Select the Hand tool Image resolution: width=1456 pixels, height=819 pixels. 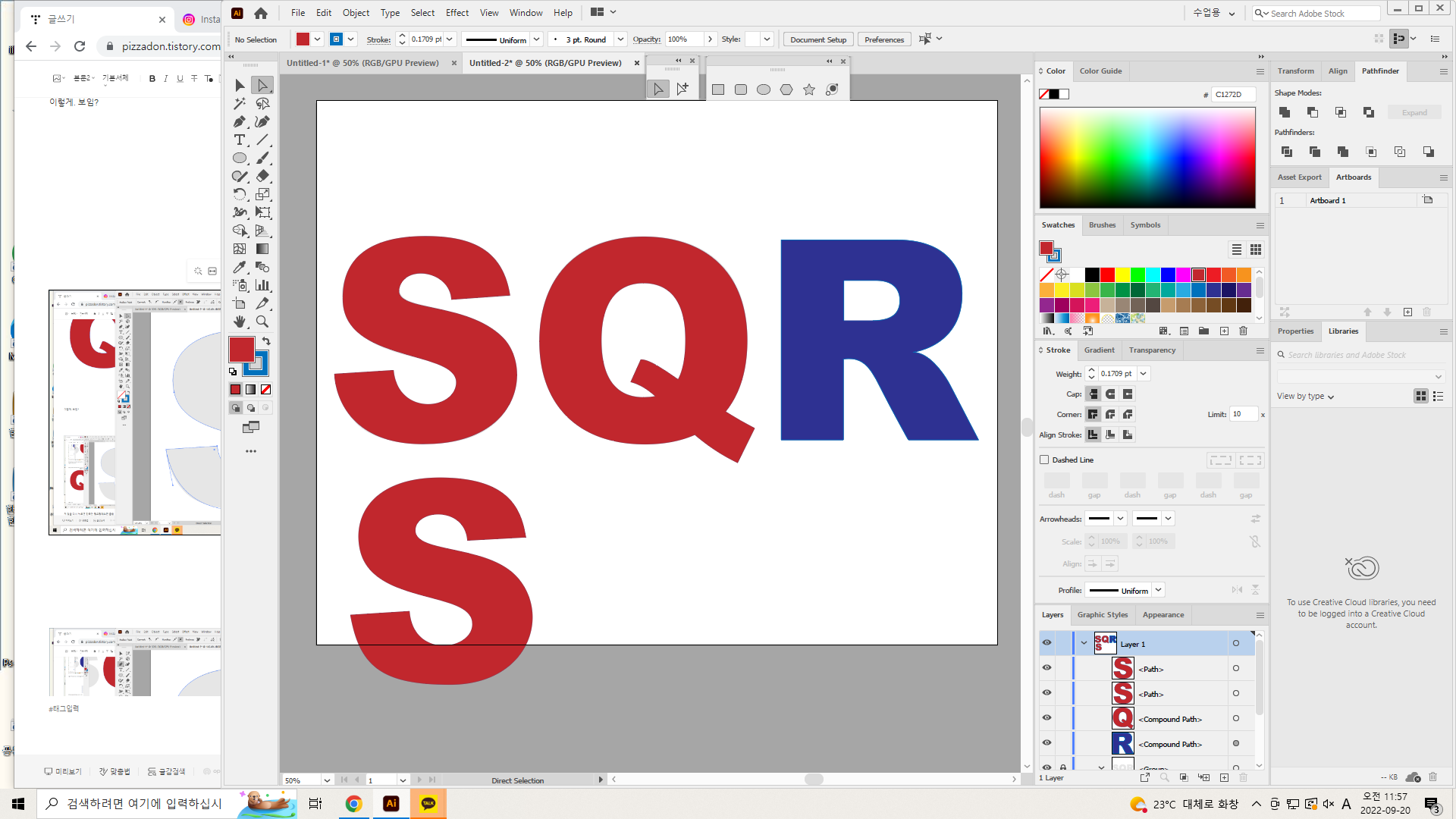tap(240, 322)
